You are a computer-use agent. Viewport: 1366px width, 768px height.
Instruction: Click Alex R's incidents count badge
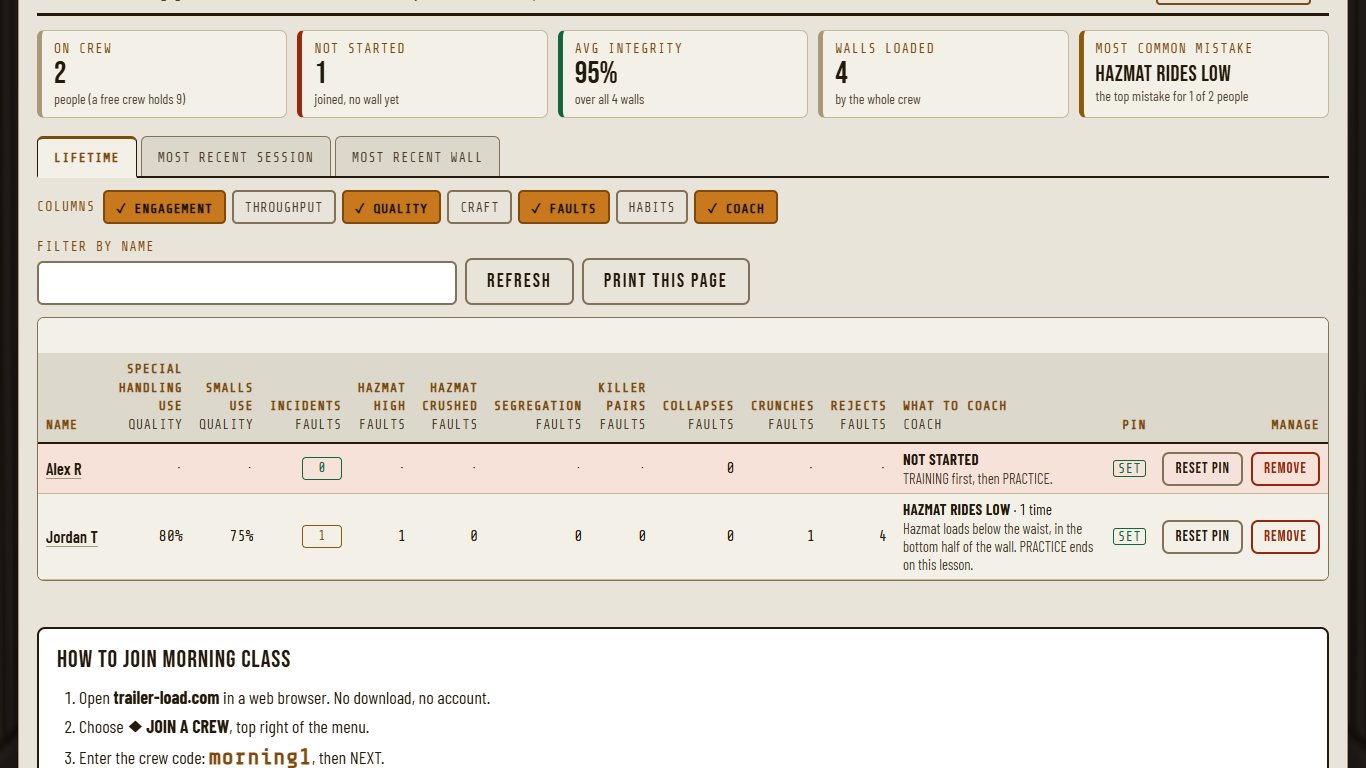pyautogui.click(x=322, y=468)
